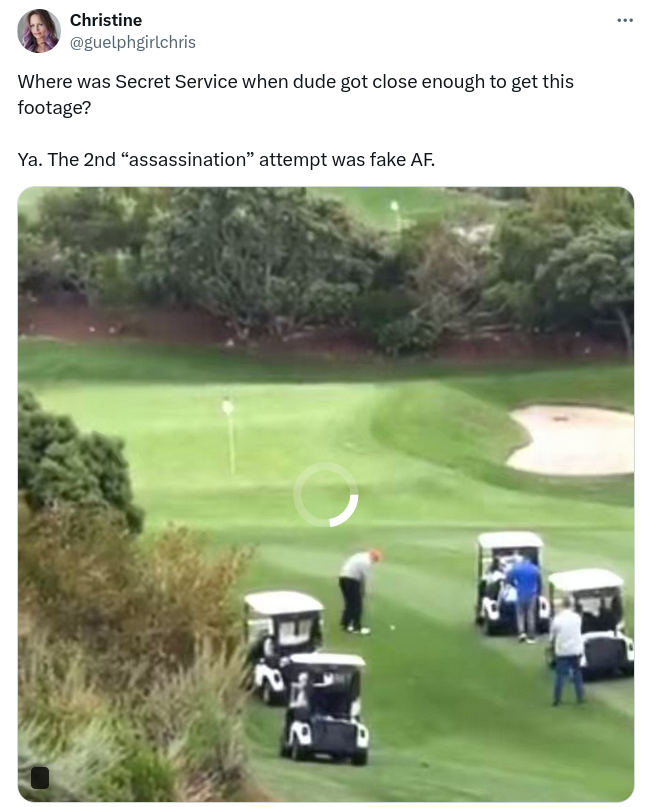The image size is (649, 807).
Task: Click the circular loading spinner on video
Action: point(325,495)
